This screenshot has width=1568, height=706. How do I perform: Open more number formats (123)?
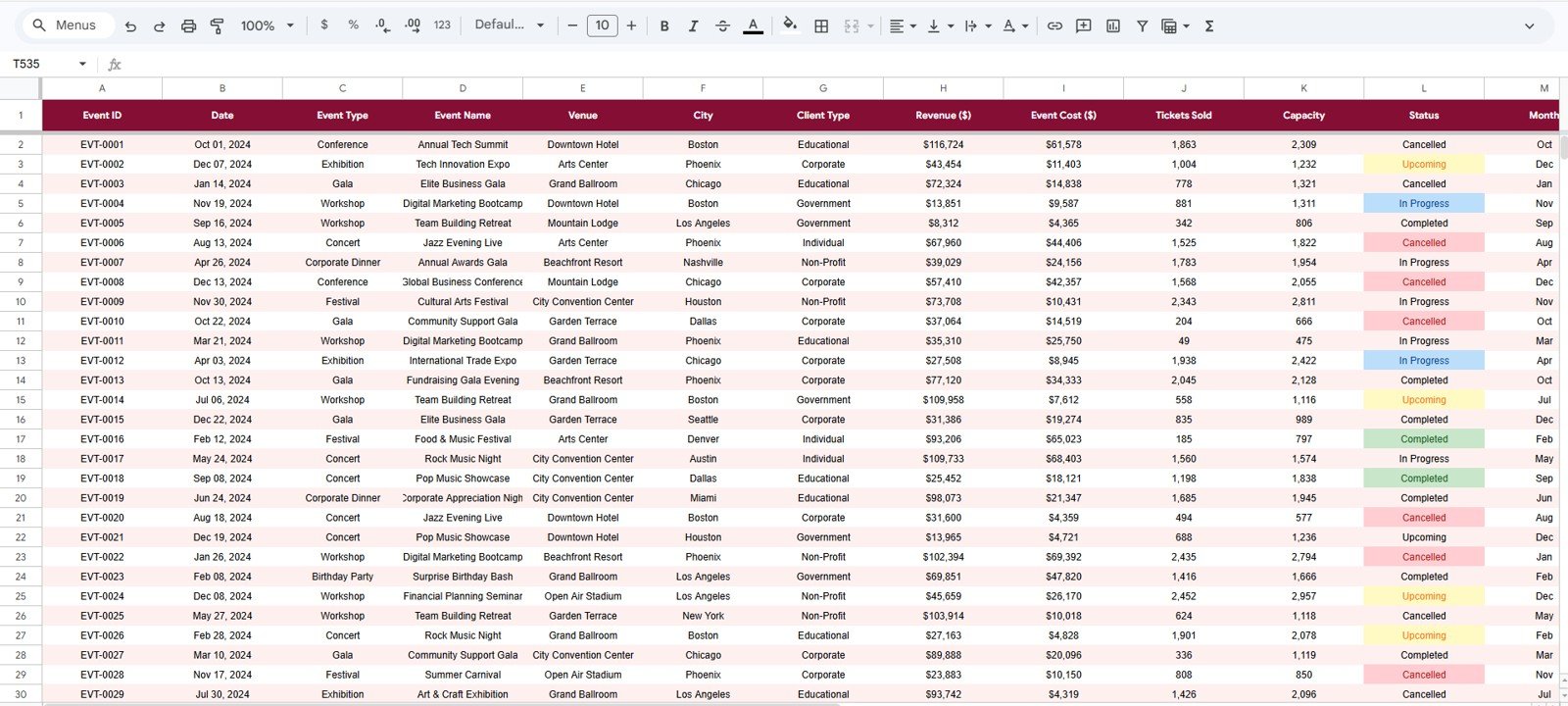442,25
